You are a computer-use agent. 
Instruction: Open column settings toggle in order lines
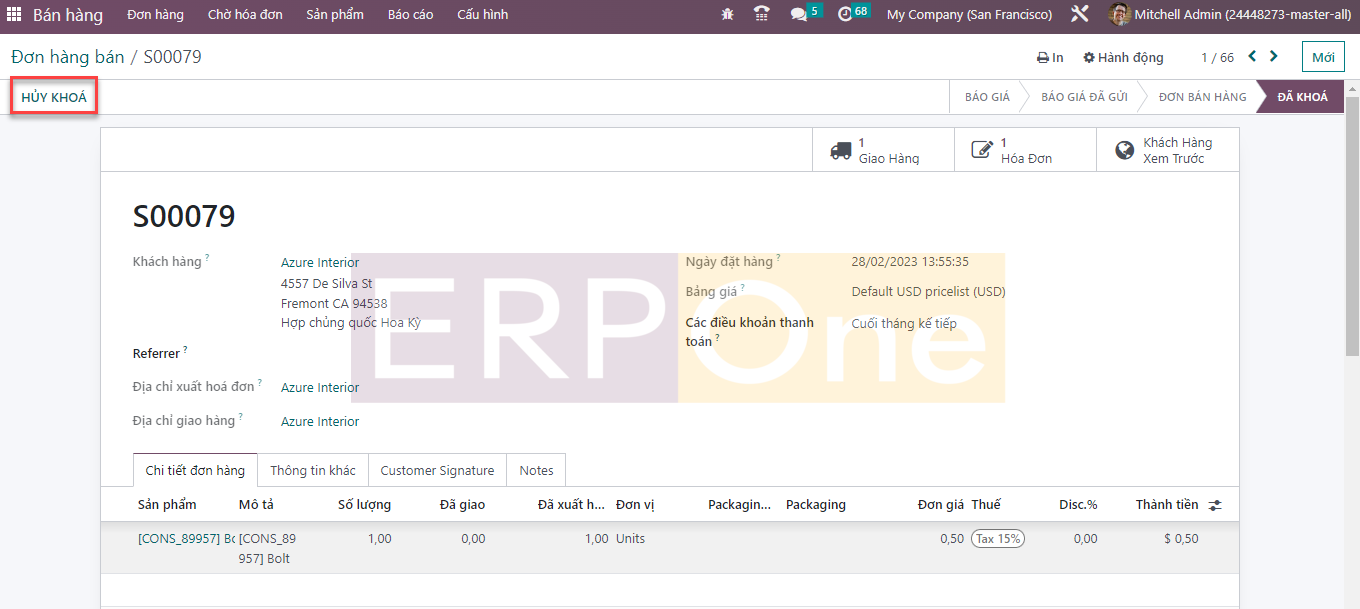tap(1215, 506)
